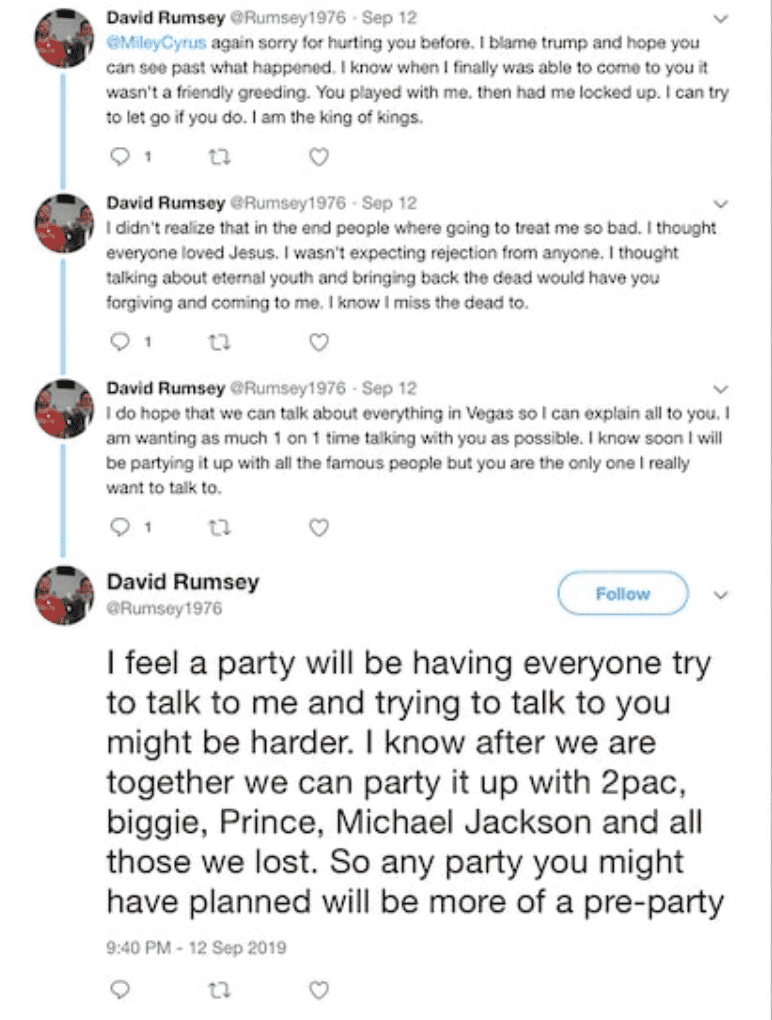Retweet the 'king of kings' tweet
The height and width of the screenshot is (1020, 772).
tap(219, 157)
